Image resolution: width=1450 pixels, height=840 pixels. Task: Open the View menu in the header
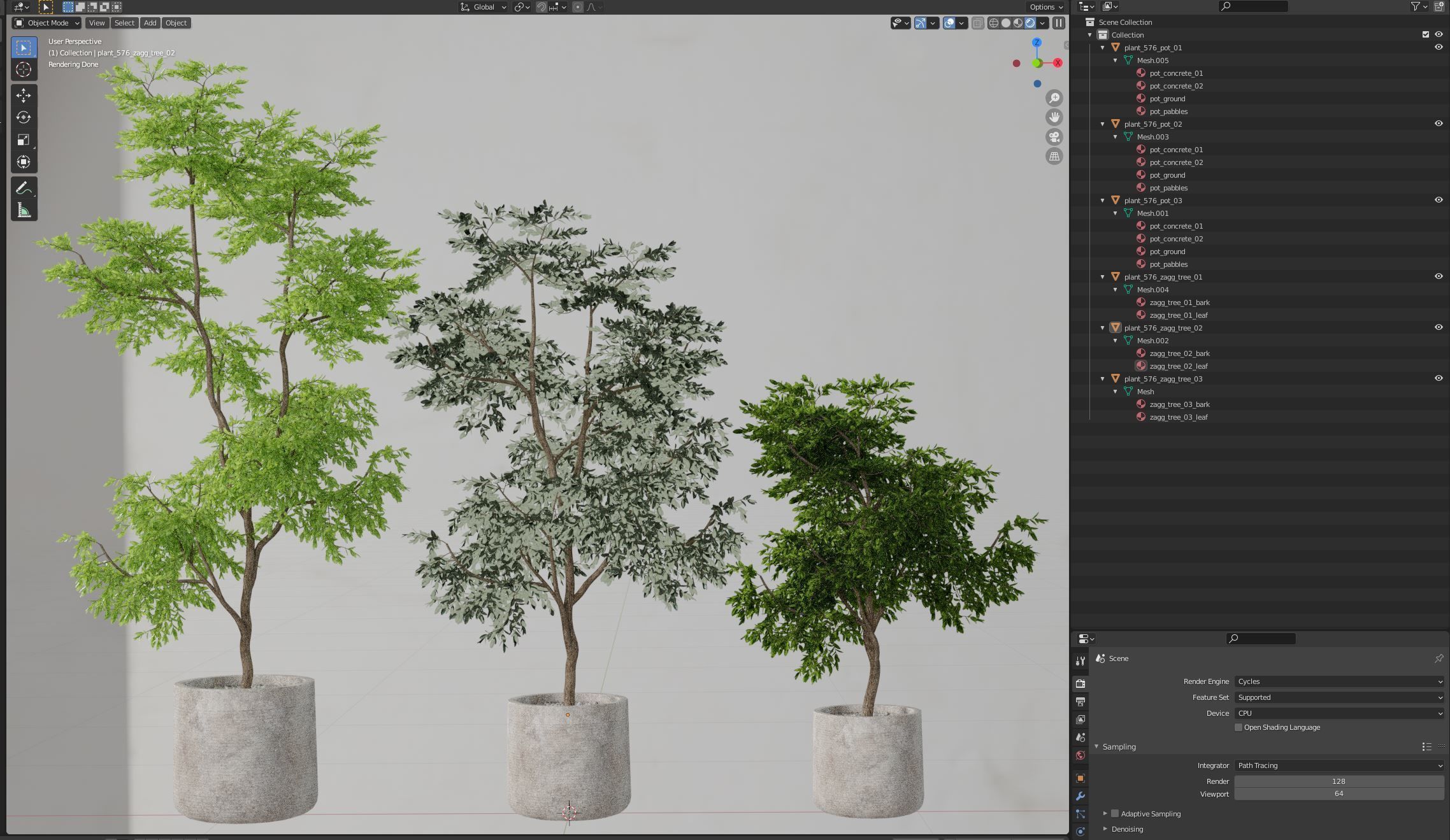tap(97, 23)
